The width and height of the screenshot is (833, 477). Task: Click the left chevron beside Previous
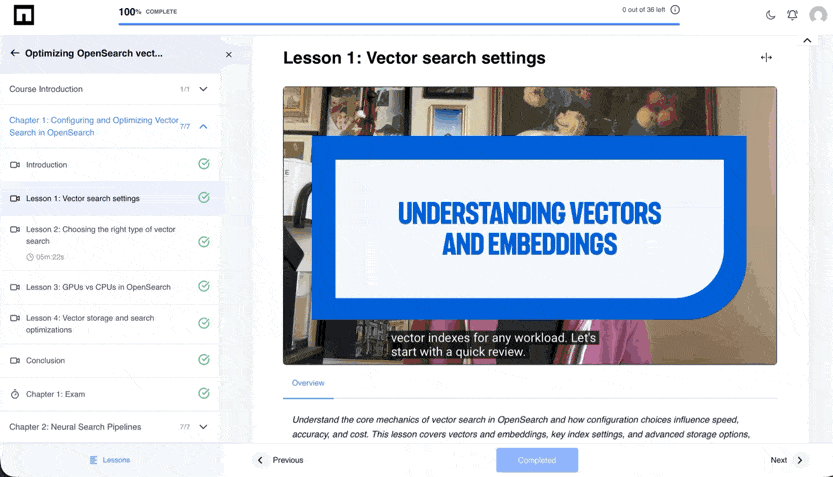click(260, 460)
